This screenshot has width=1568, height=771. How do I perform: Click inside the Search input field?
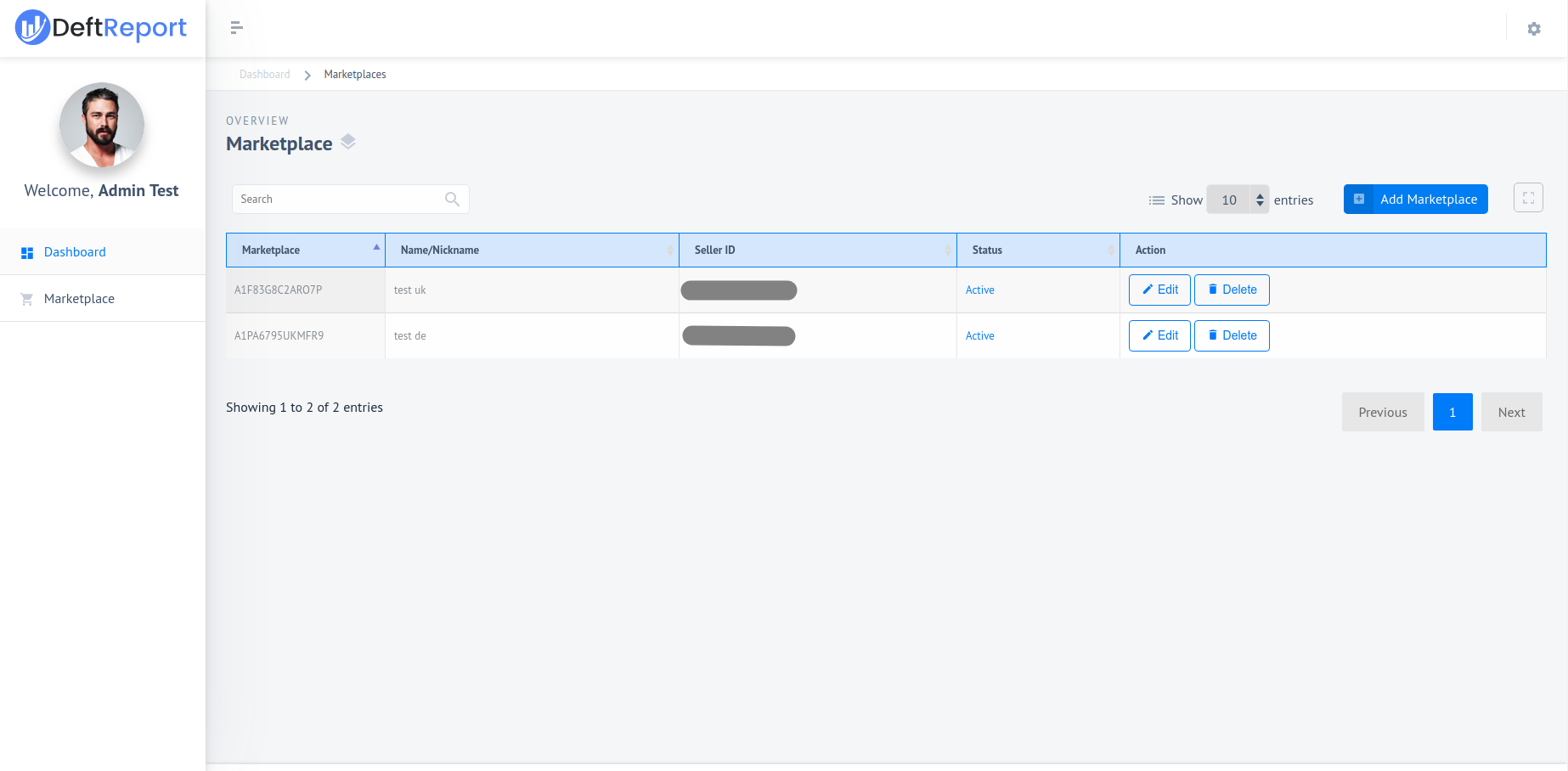point(340,199)
